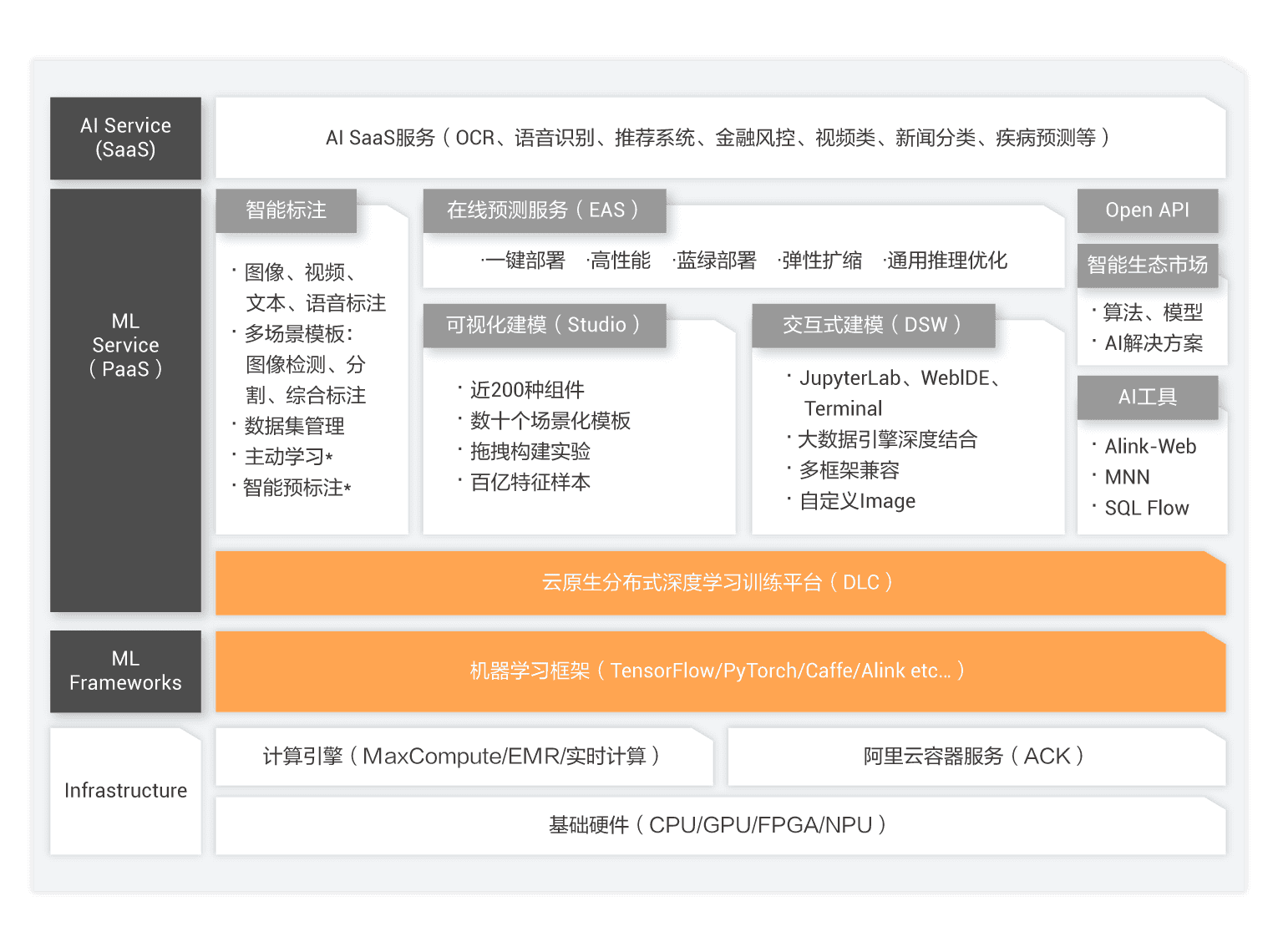Open the 智能生态市场 header
This screenshot has width=1278, height=952.
(x=1147, y=266)
